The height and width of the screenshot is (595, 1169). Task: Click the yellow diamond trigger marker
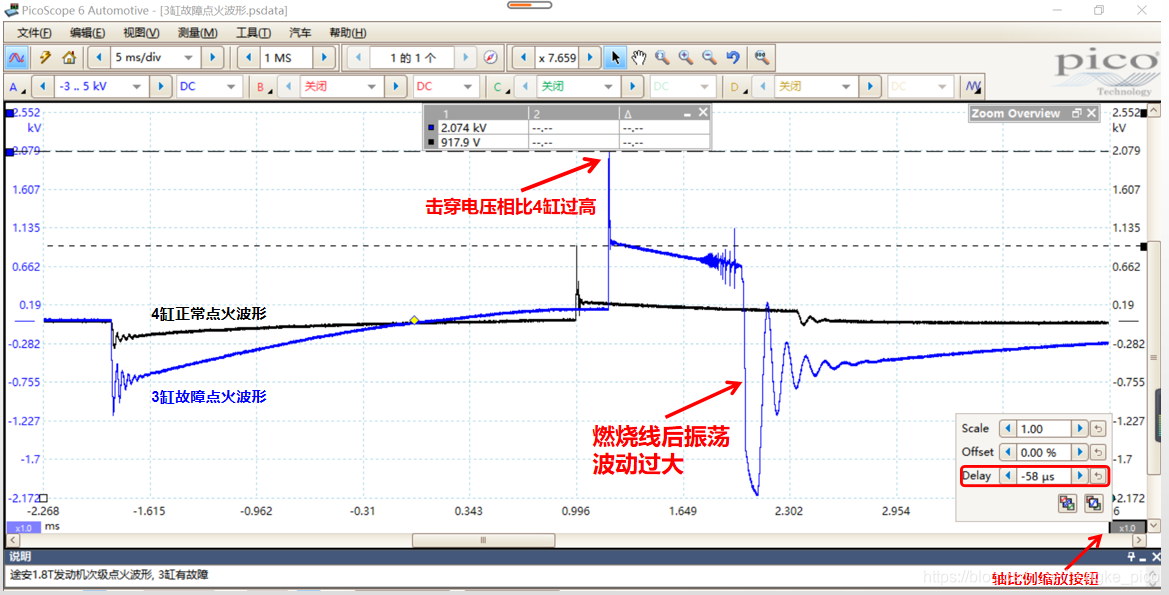pos(414,321)
